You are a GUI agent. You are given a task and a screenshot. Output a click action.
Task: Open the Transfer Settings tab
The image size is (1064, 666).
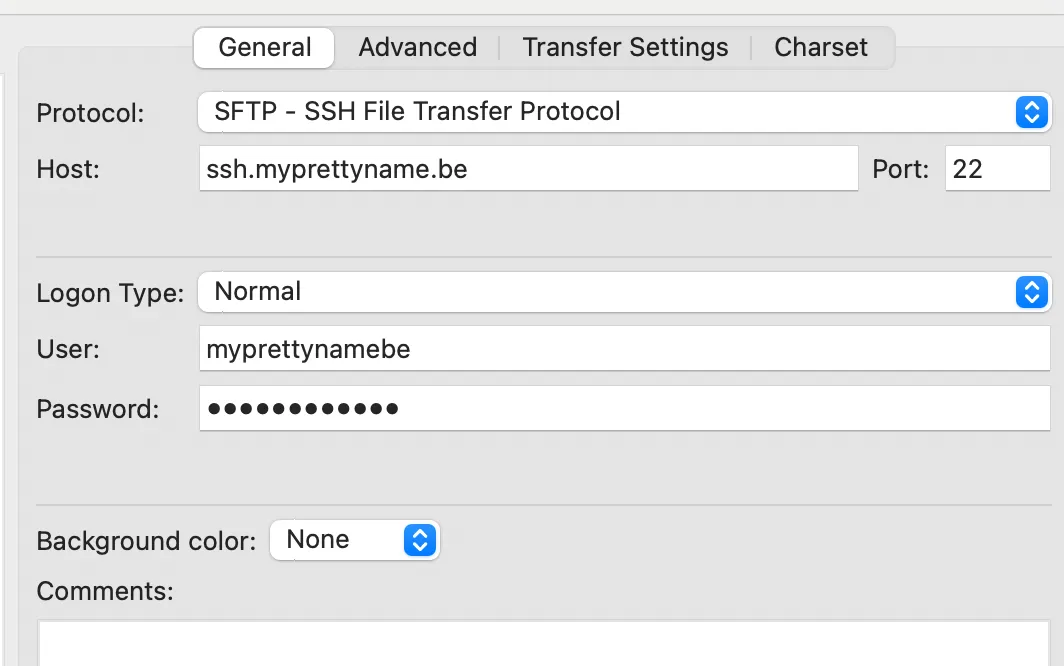624,47
